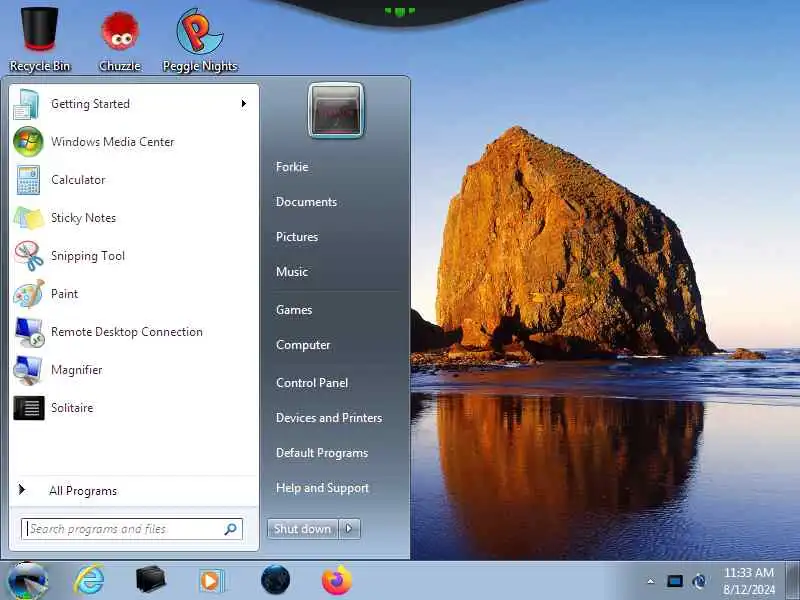Open Music from Start menu
This screenshot has height=600, width=800.
tap(292, 272)
